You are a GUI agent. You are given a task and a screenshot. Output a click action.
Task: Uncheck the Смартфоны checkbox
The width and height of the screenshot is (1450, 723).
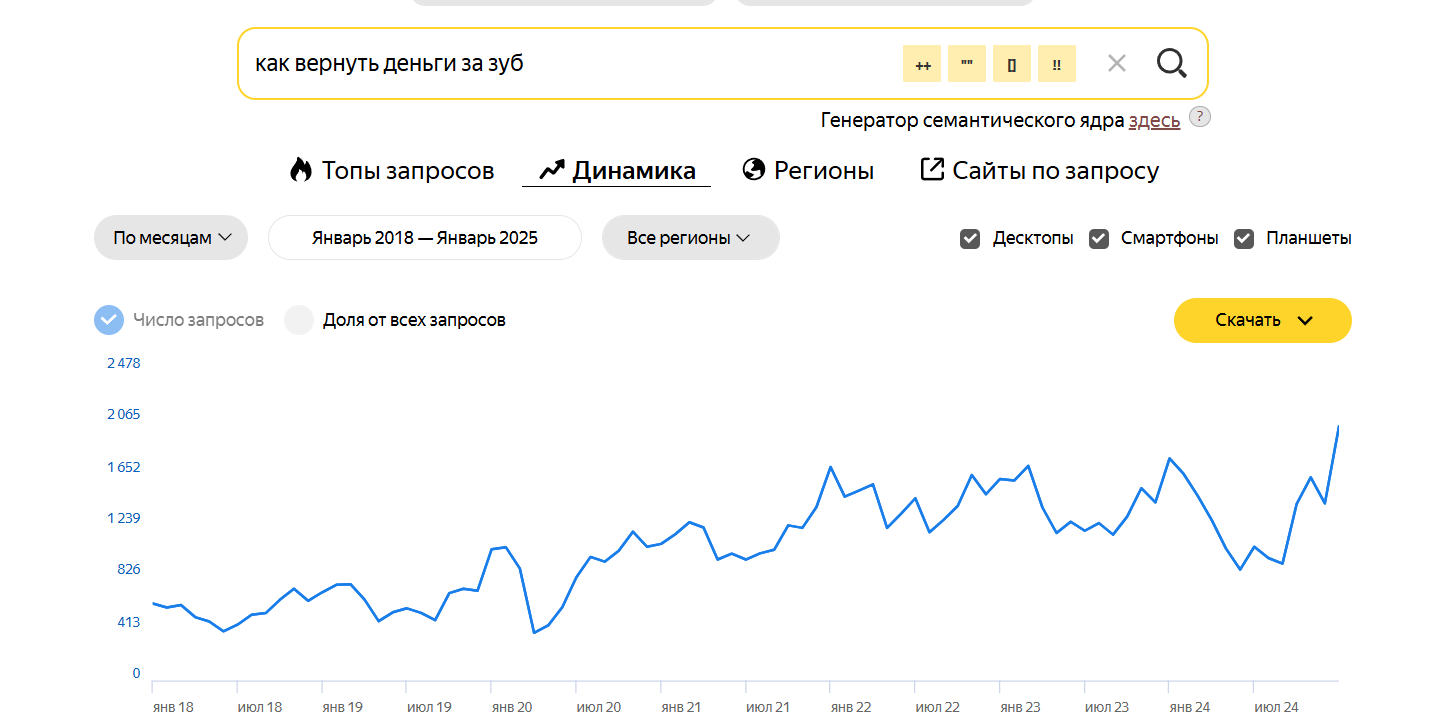(1099, 239)
